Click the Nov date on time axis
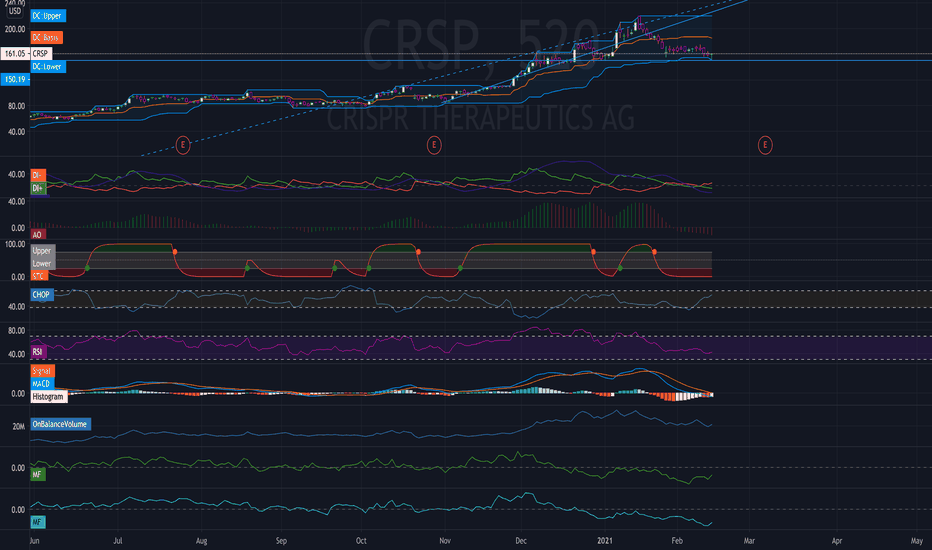 (445, 540)
